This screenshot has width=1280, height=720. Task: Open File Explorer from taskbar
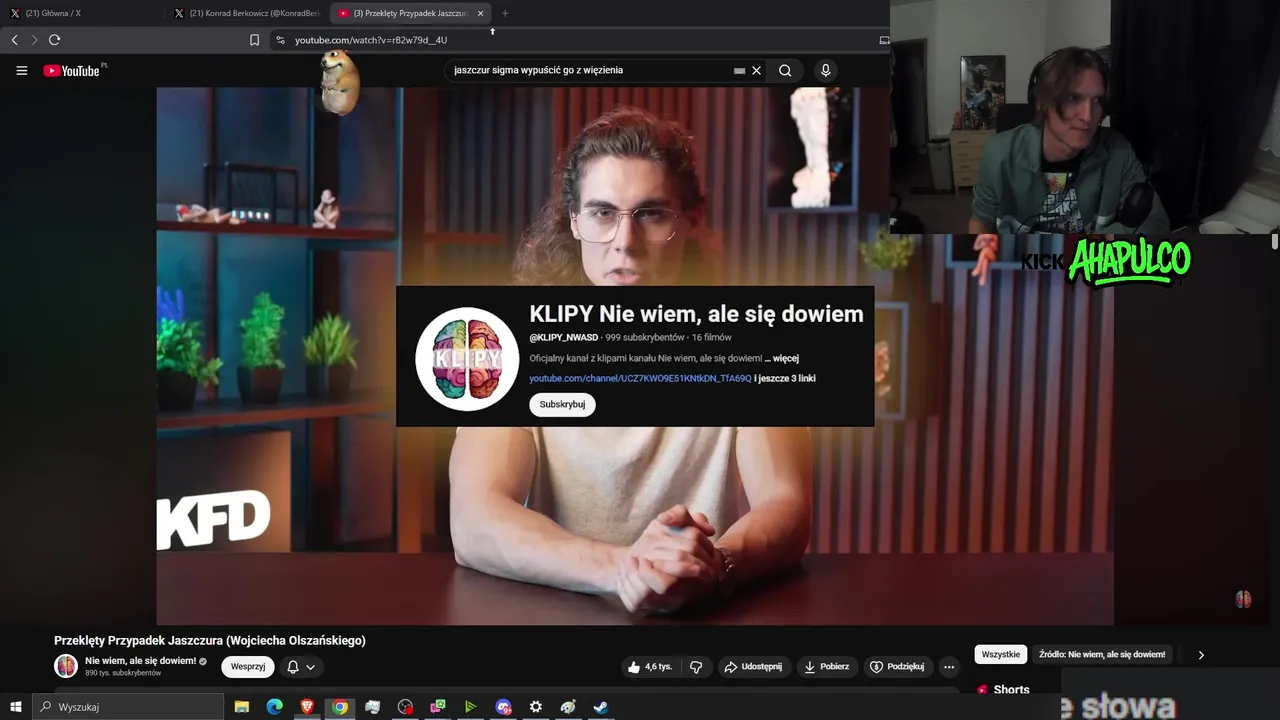242,707
